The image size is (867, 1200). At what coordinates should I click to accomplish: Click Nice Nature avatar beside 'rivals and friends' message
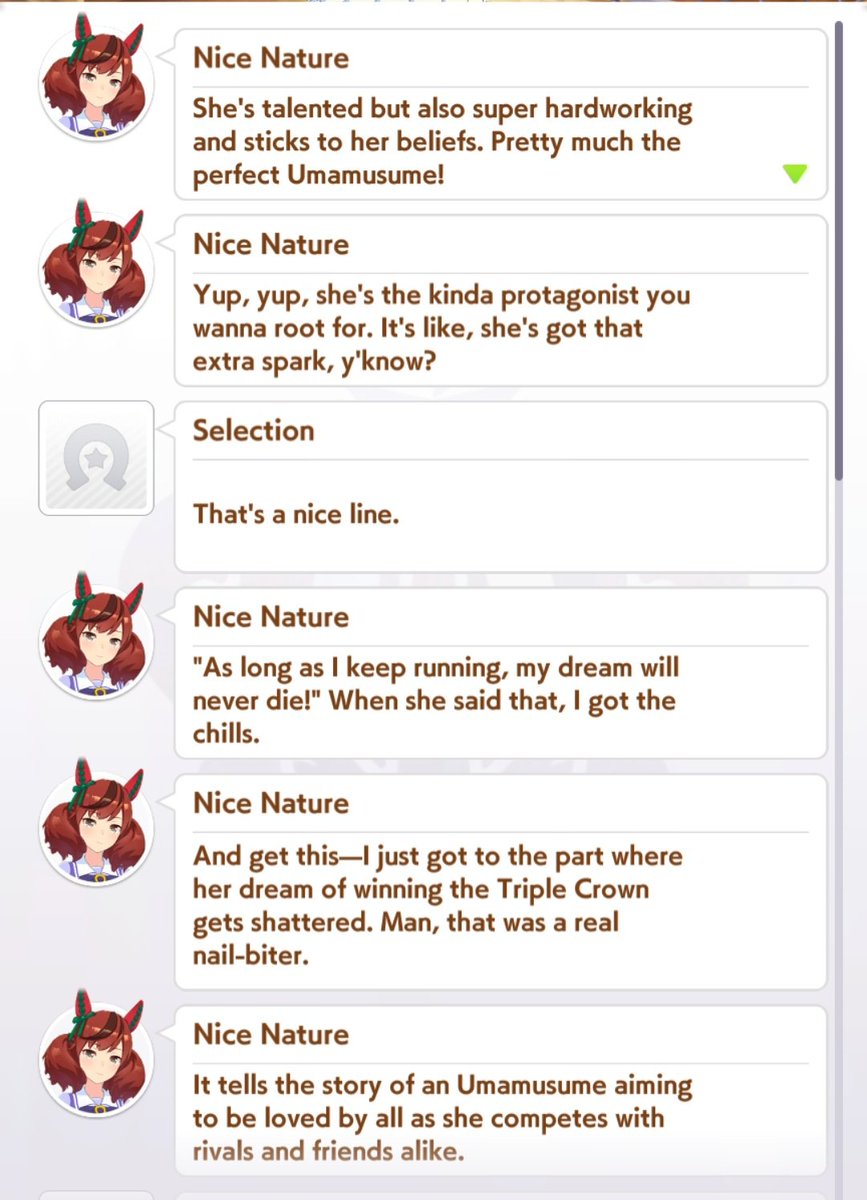tap(96, 1052)
